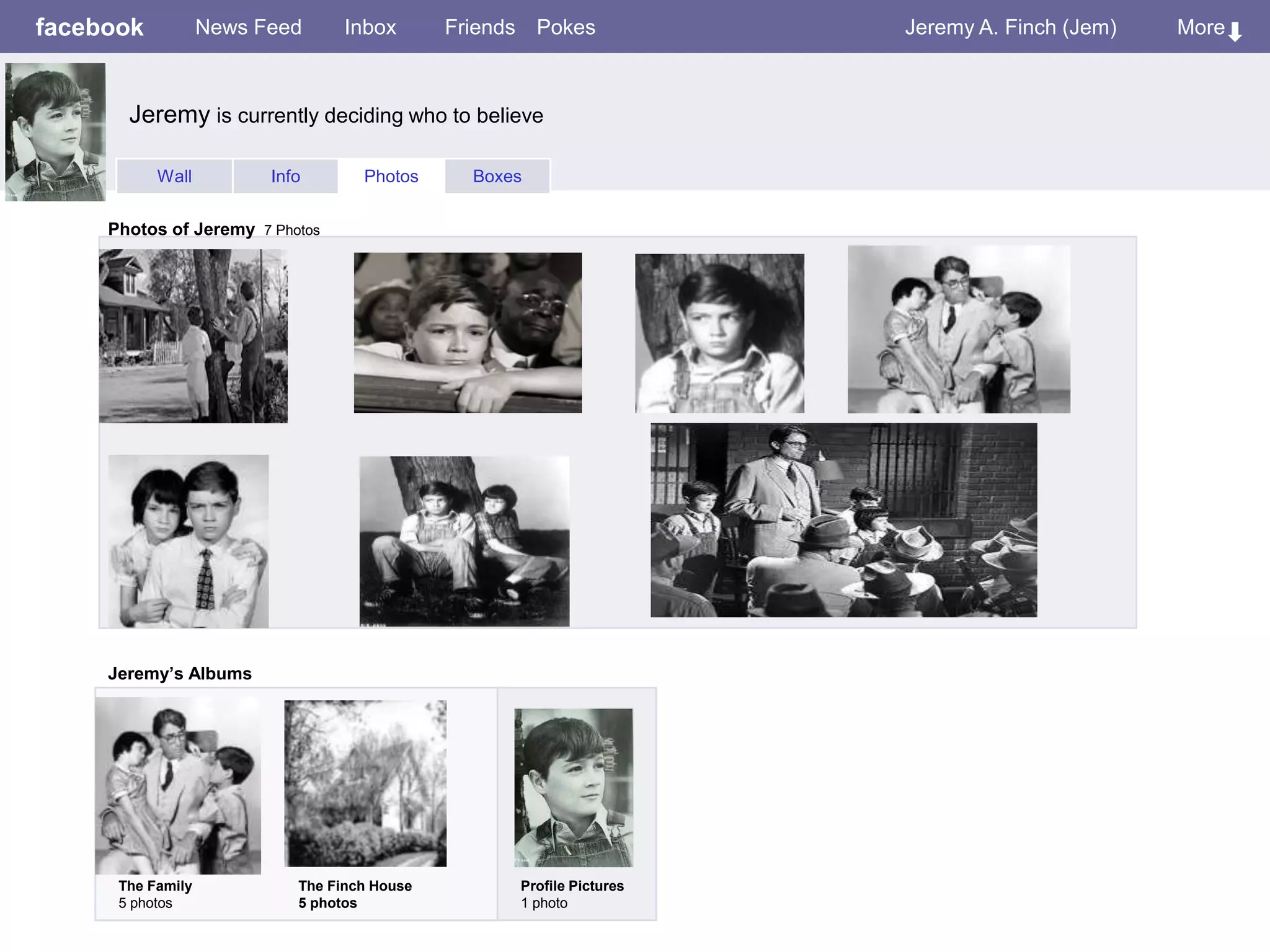Image resolution: width=1270 pixels, height=952 pixels.
Task: Open The Finch House album link
Action: [355, 886]
